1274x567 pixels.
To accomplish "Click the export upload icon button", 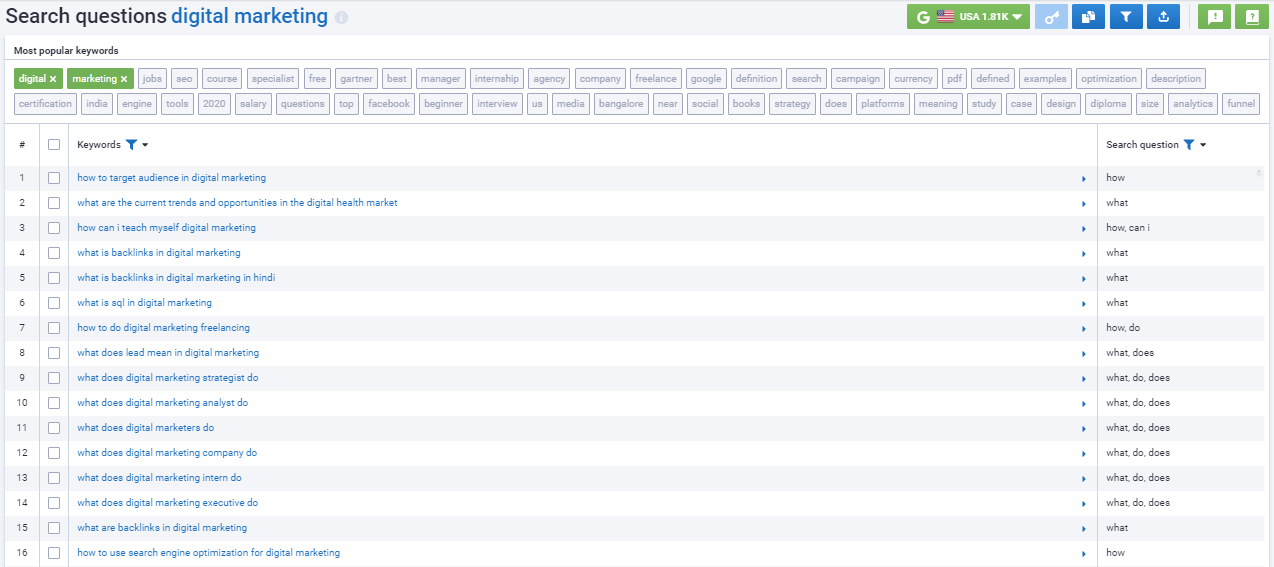I will 1163,17.
